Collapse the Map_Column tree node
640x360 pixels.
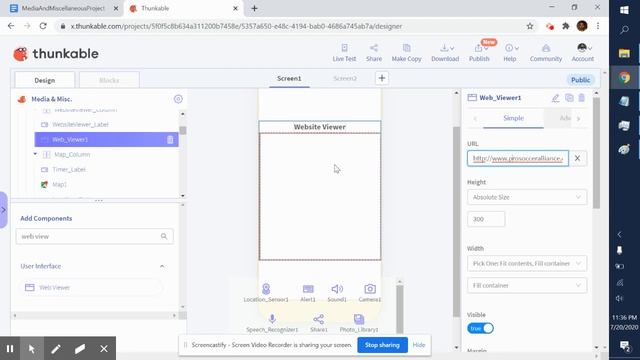(x=36, y=154)
